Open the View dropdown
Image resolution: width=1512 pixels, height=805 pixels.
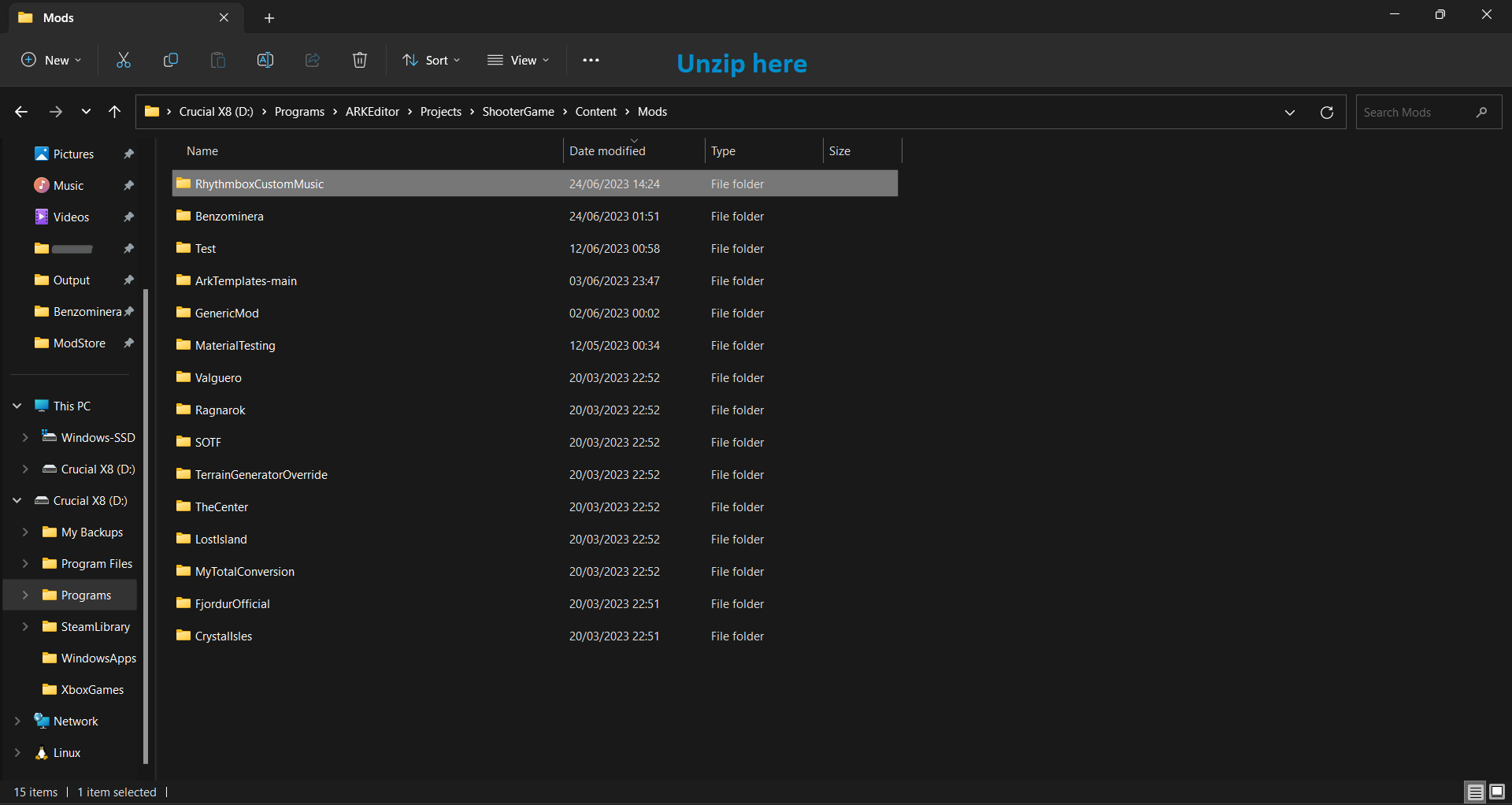(518, 60)
